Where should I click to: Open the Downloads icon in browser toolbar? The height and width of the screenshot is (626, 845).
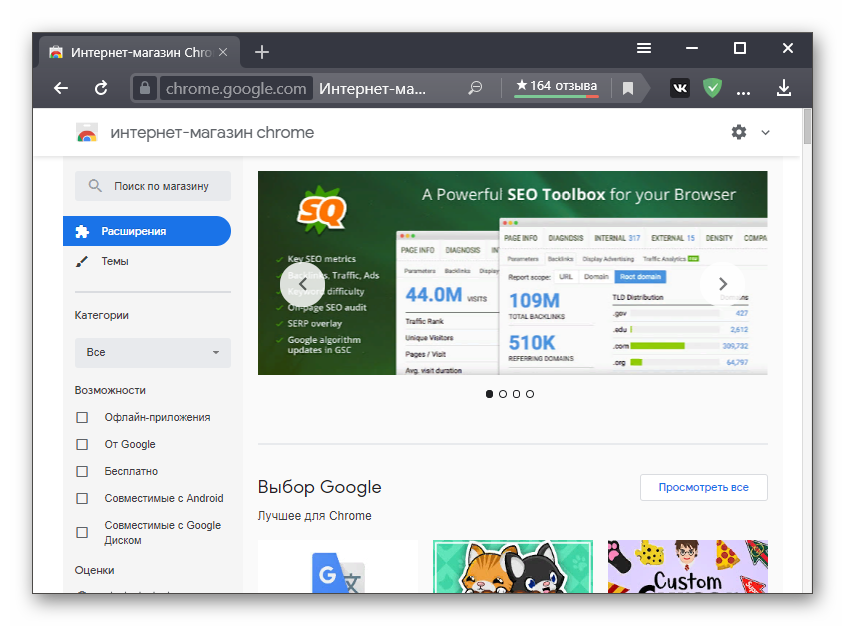(785, 88)
